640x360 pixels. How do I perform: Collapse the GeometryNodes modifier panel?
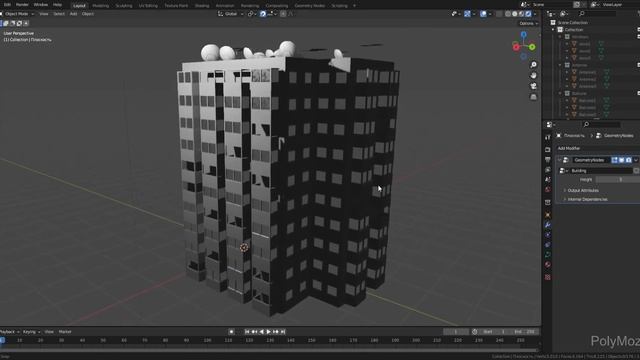pos(560,160)
